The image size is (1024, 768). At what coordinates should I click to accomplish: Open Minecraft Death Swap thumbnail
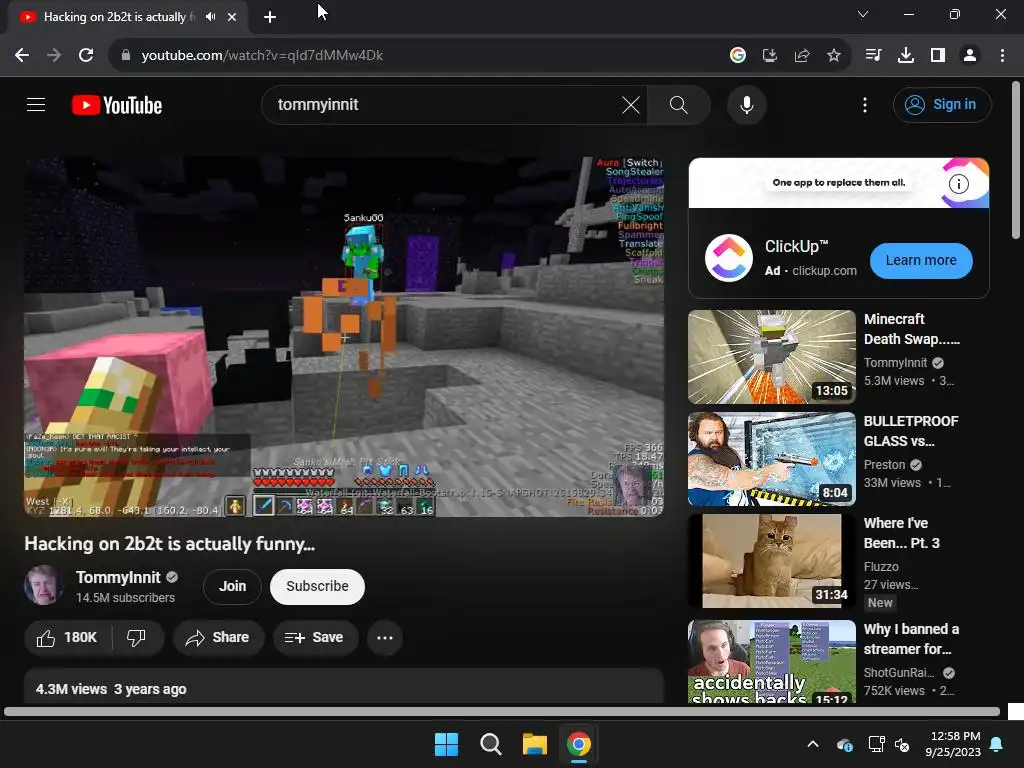coord(771,357)
